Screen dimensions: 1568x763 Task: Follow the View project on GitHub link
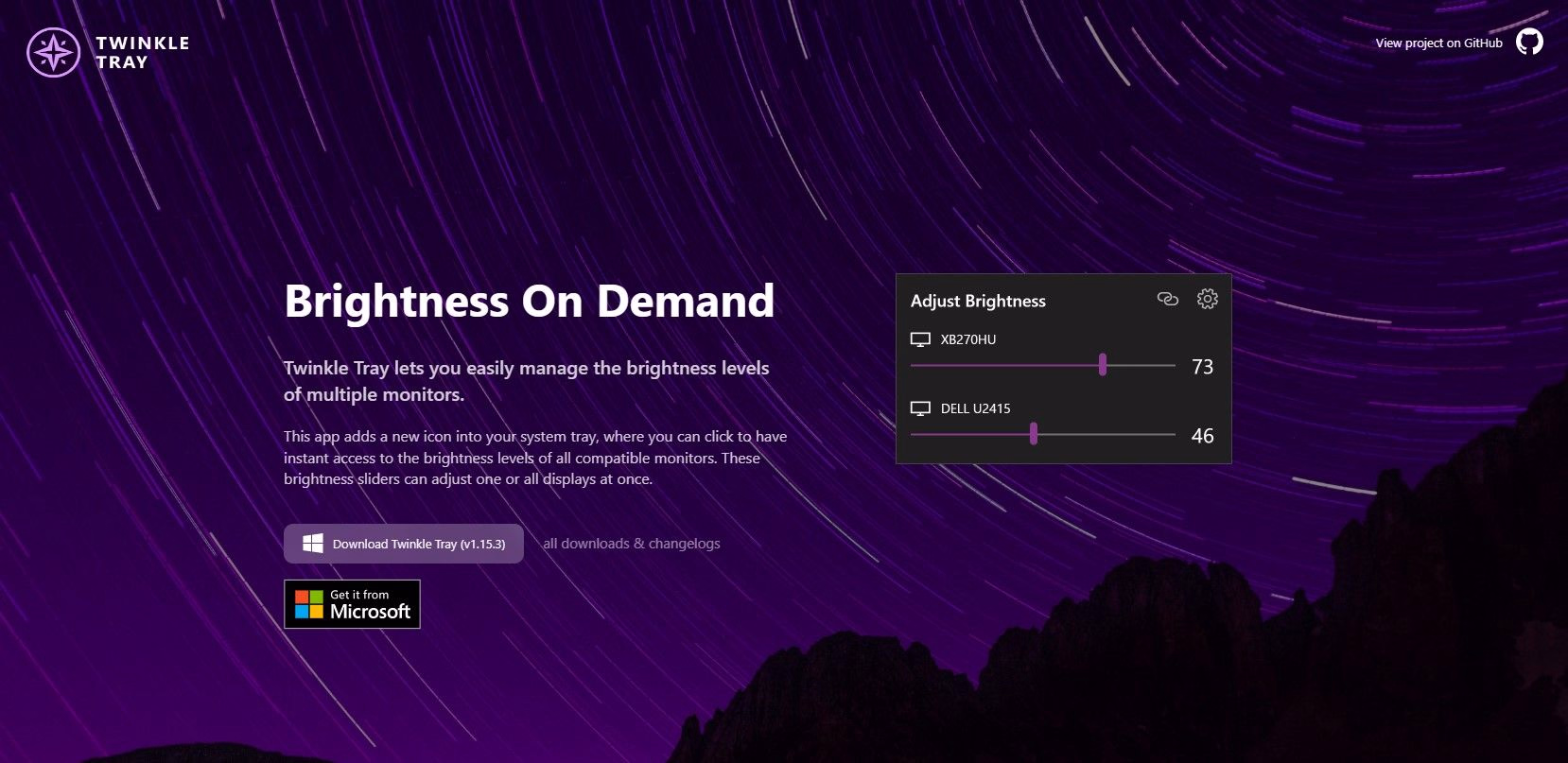1438,43
